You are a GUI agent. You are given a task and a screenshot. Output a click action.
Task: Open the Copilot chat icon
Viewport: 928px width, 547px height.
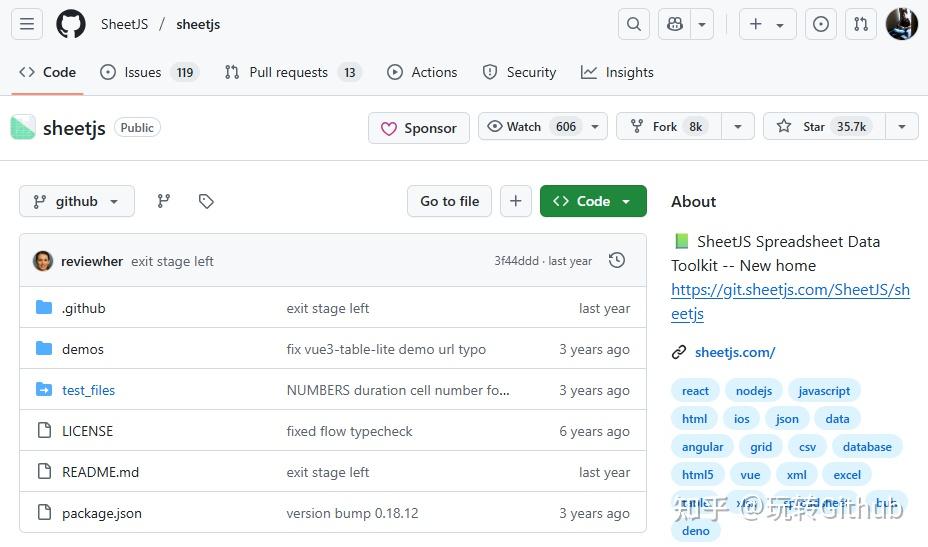674,24
